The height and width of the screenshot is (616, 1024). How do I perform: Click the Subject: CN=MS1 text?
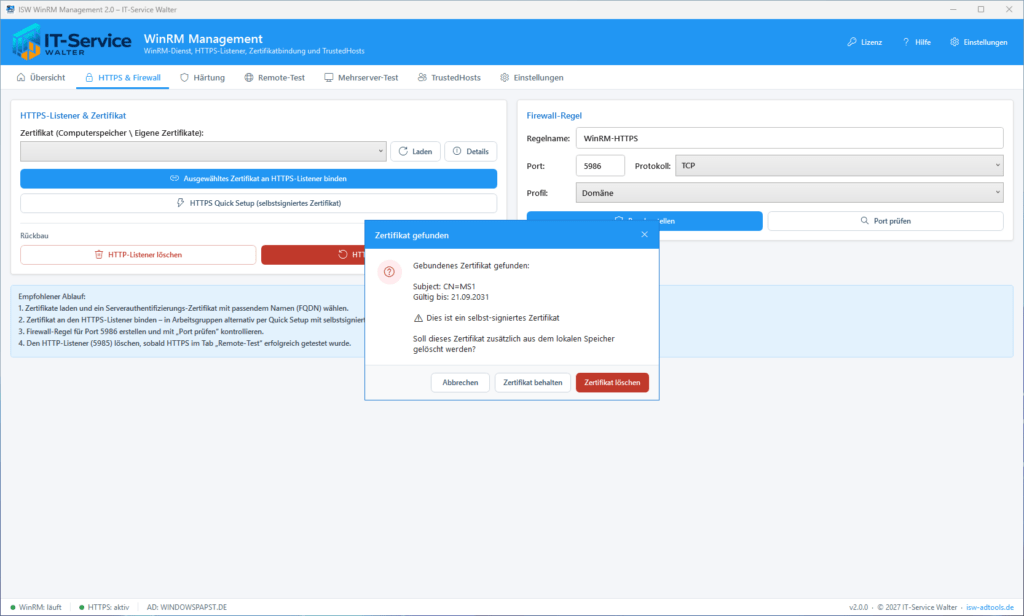[444, 287]
